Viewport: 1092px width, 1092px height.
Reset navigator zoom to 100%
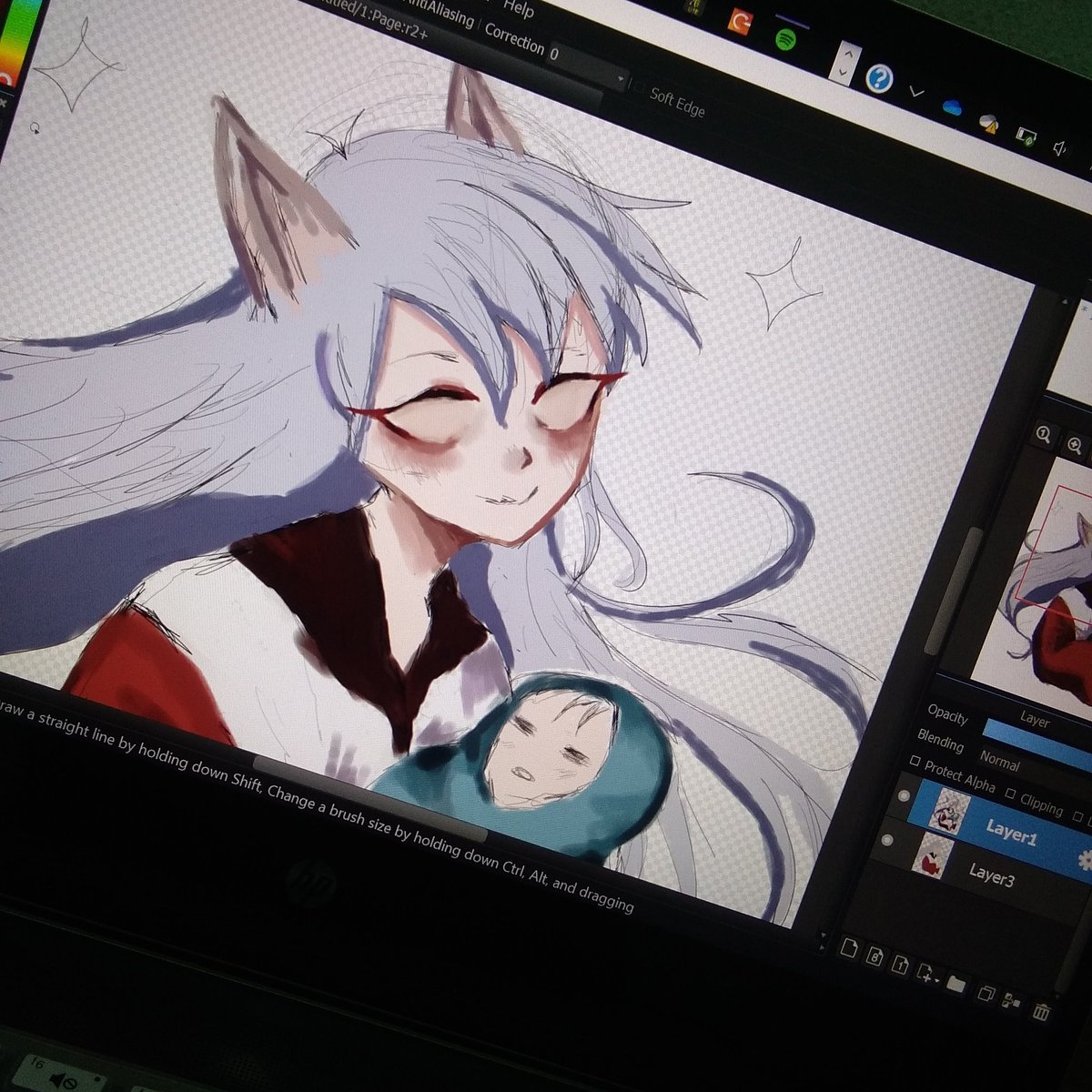point(1043,435)
